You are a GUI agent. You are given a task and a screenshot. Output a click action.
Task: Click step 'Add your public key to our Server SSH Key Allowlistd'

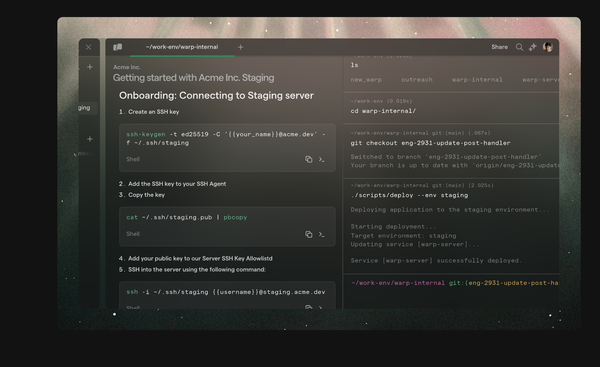200,258
